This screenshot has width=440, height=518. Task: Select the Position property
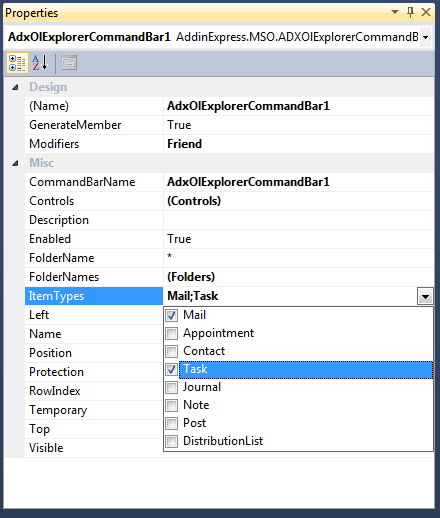[94, 353]
